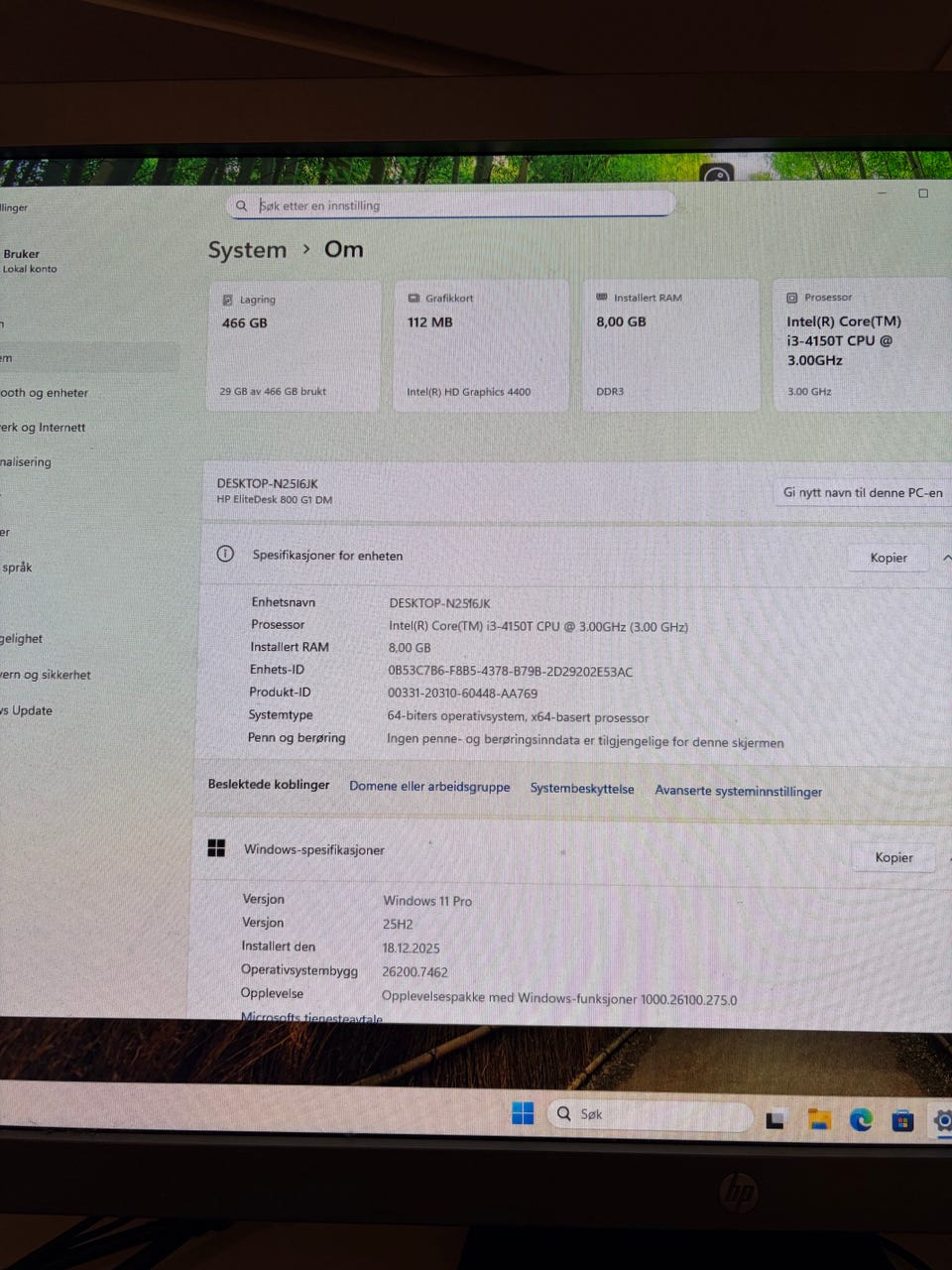
Task: Click the Enhets-ID value
Action: (x=510, y=672)
